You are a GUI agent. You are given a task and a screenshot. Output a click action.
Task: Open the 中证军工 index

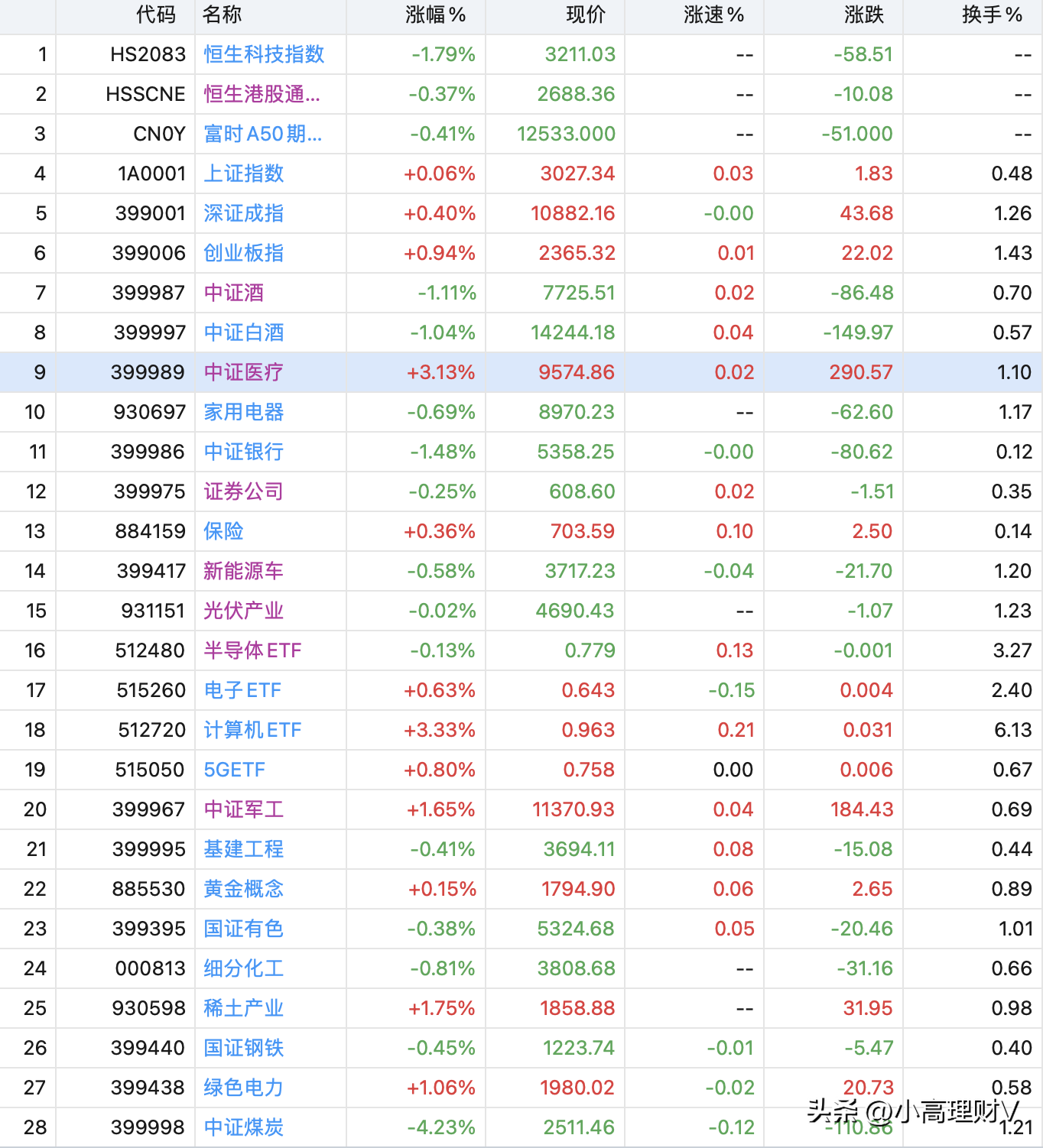click(x=244, y=809)
